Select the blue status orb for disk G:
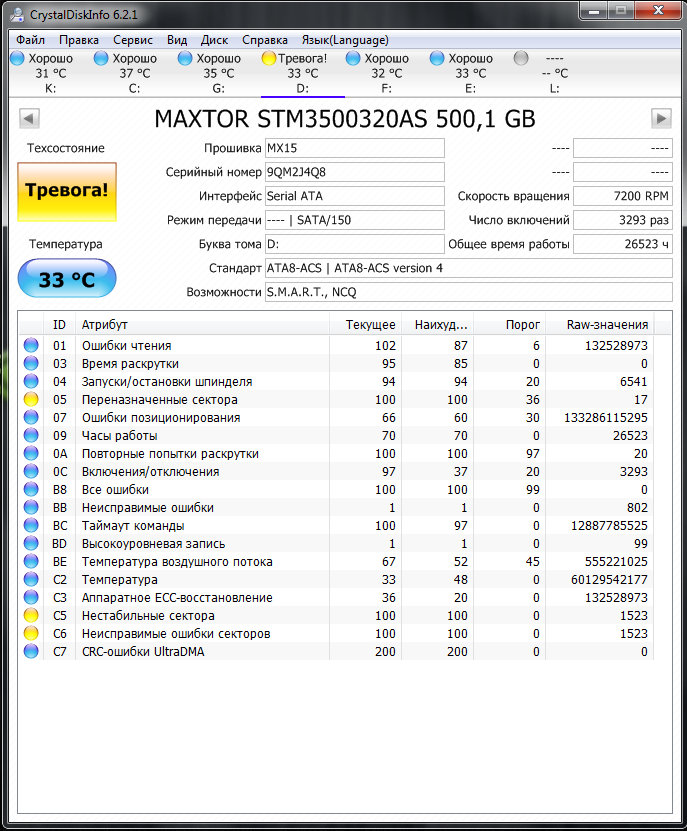Screen dimensions: 687x831 185,58
